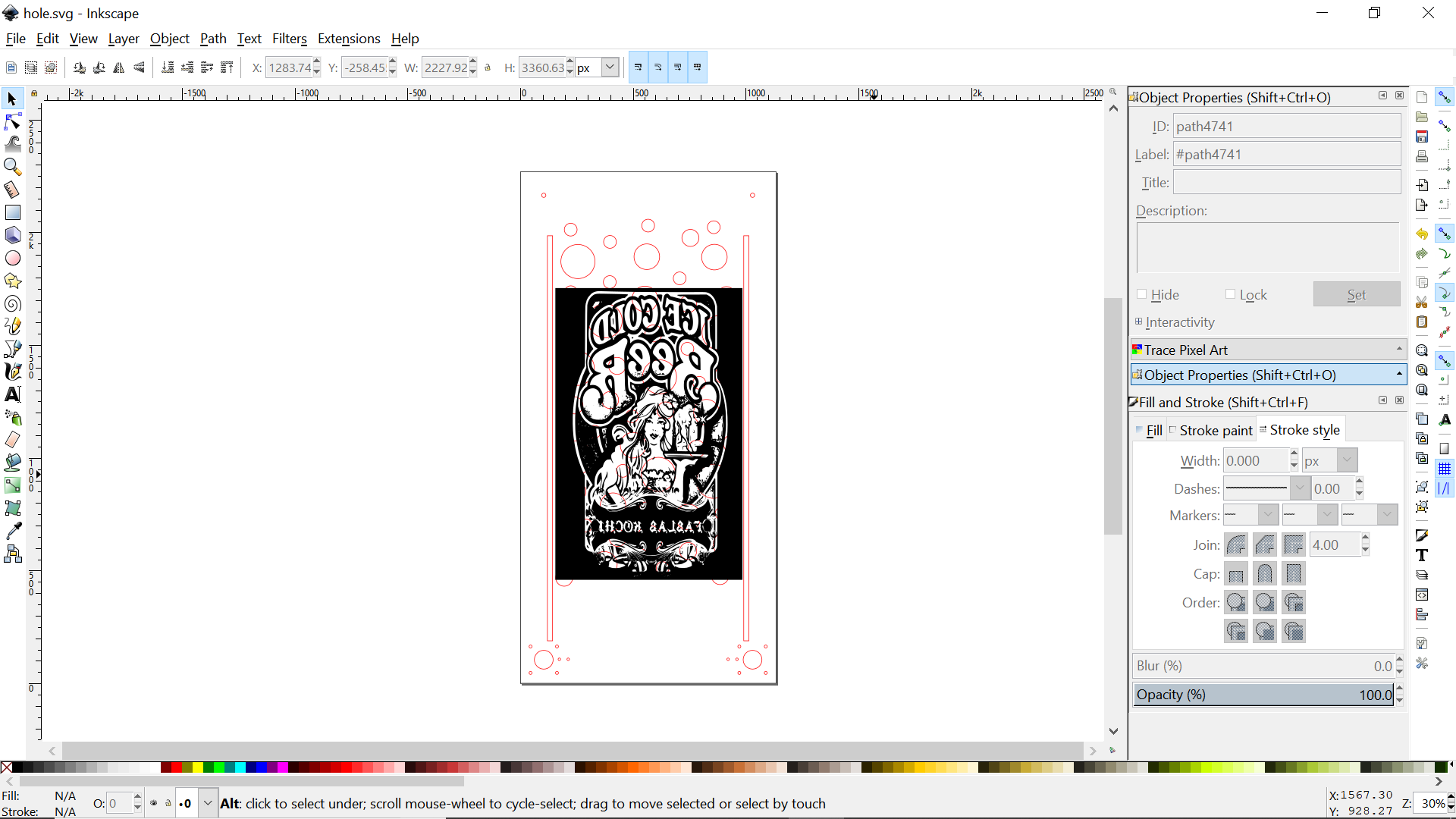Select the Zoom tool in toolbox
The height and width of the screenshot is (819, 1456).
tap(13, 166)
